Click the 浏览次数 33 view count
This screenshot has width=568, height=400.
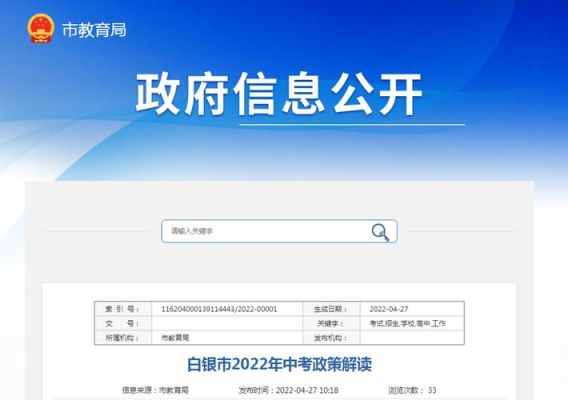click(412, 390)
